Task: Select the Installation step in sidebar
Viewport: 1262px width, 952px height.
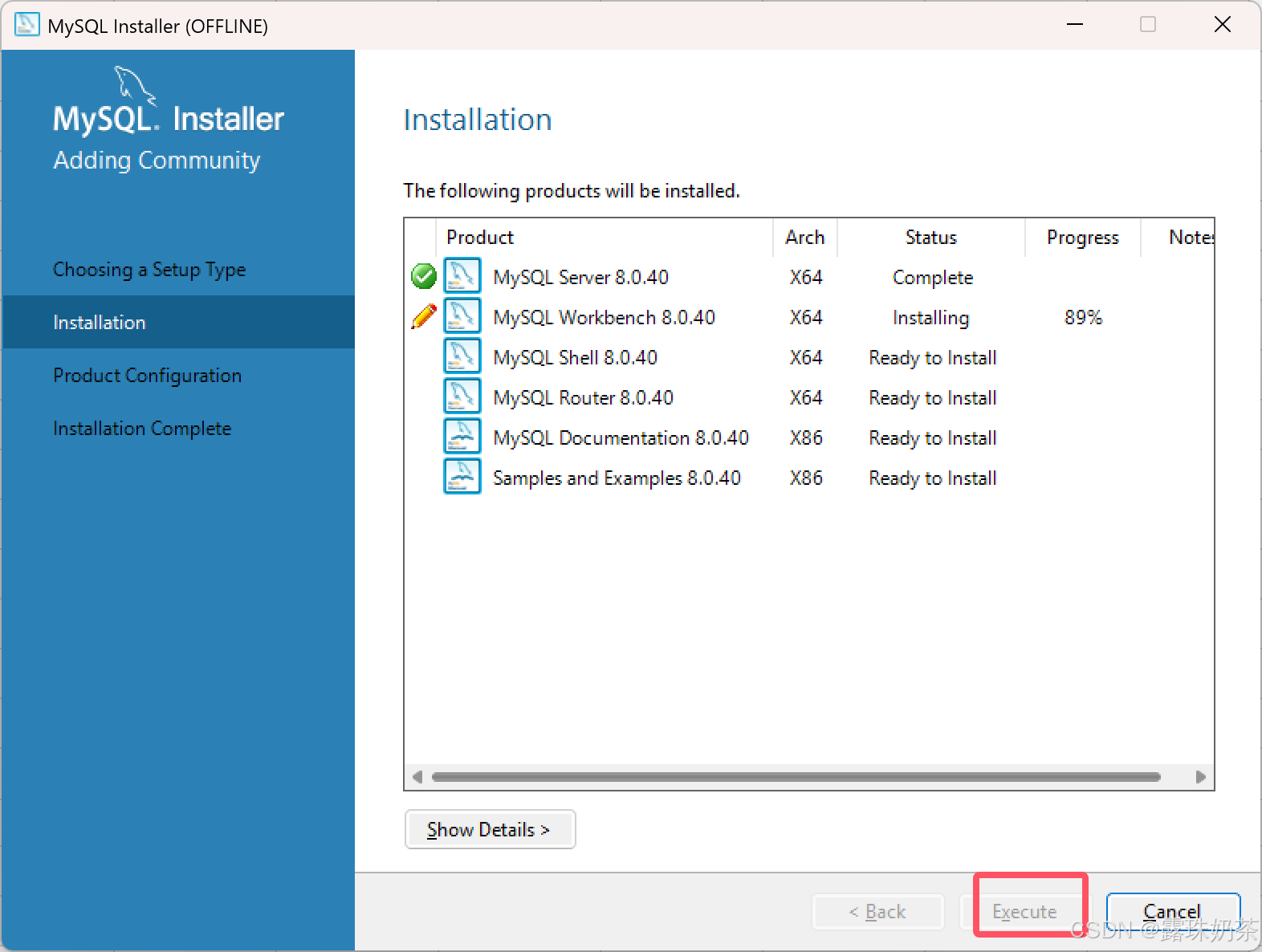Action: 178,322
